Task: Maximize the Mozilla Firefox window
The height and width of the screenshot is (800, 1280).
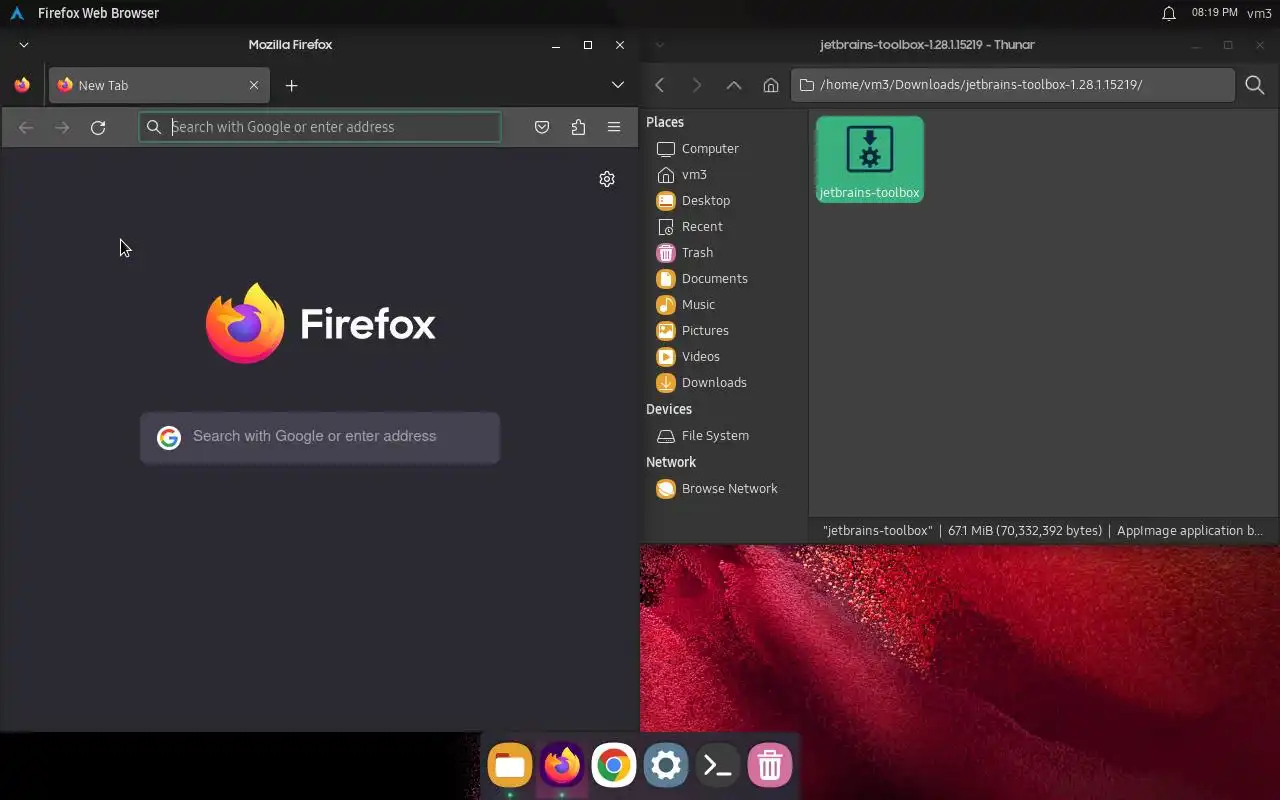Action: [588, 45]
